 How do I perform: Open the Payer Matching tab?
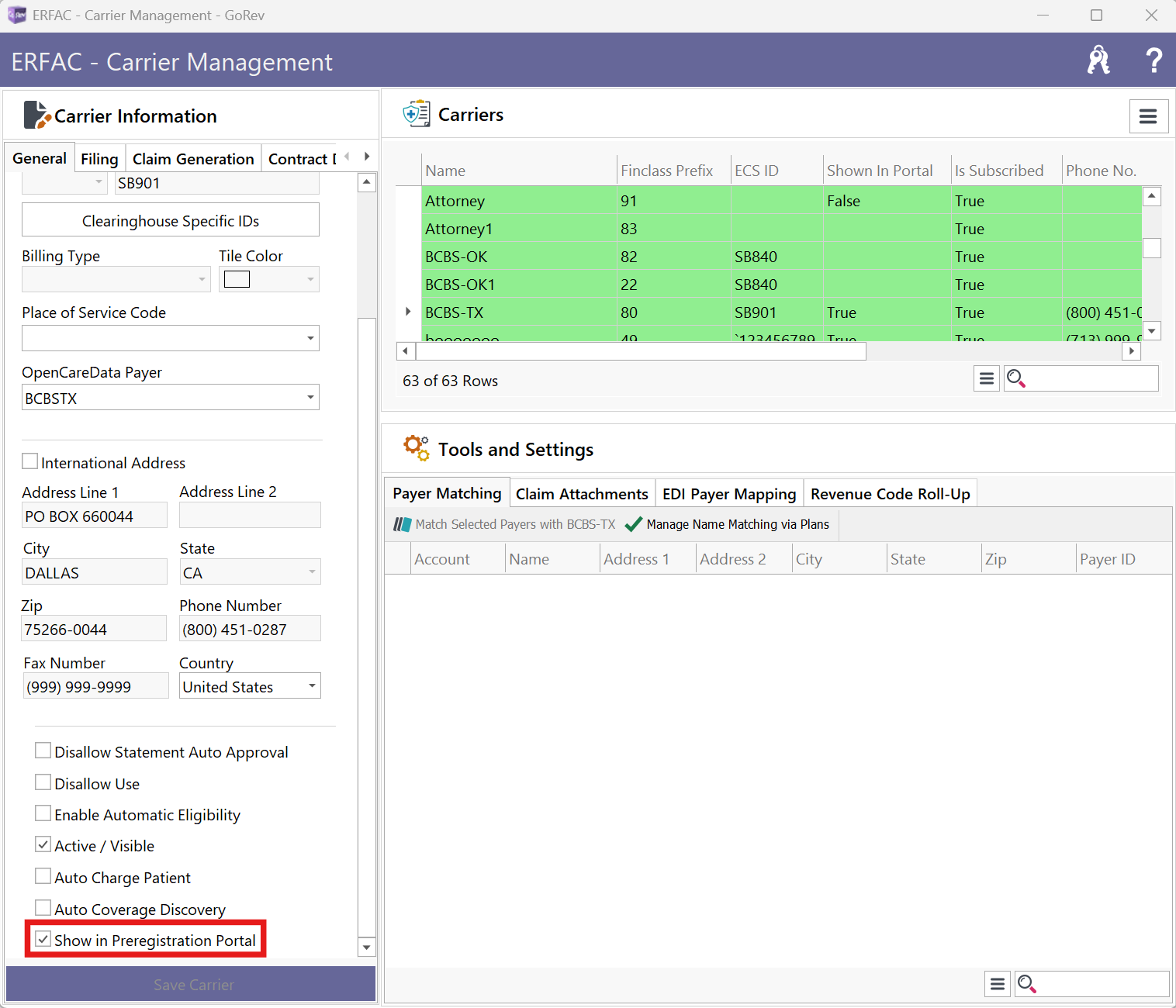[x=447, y=493]
